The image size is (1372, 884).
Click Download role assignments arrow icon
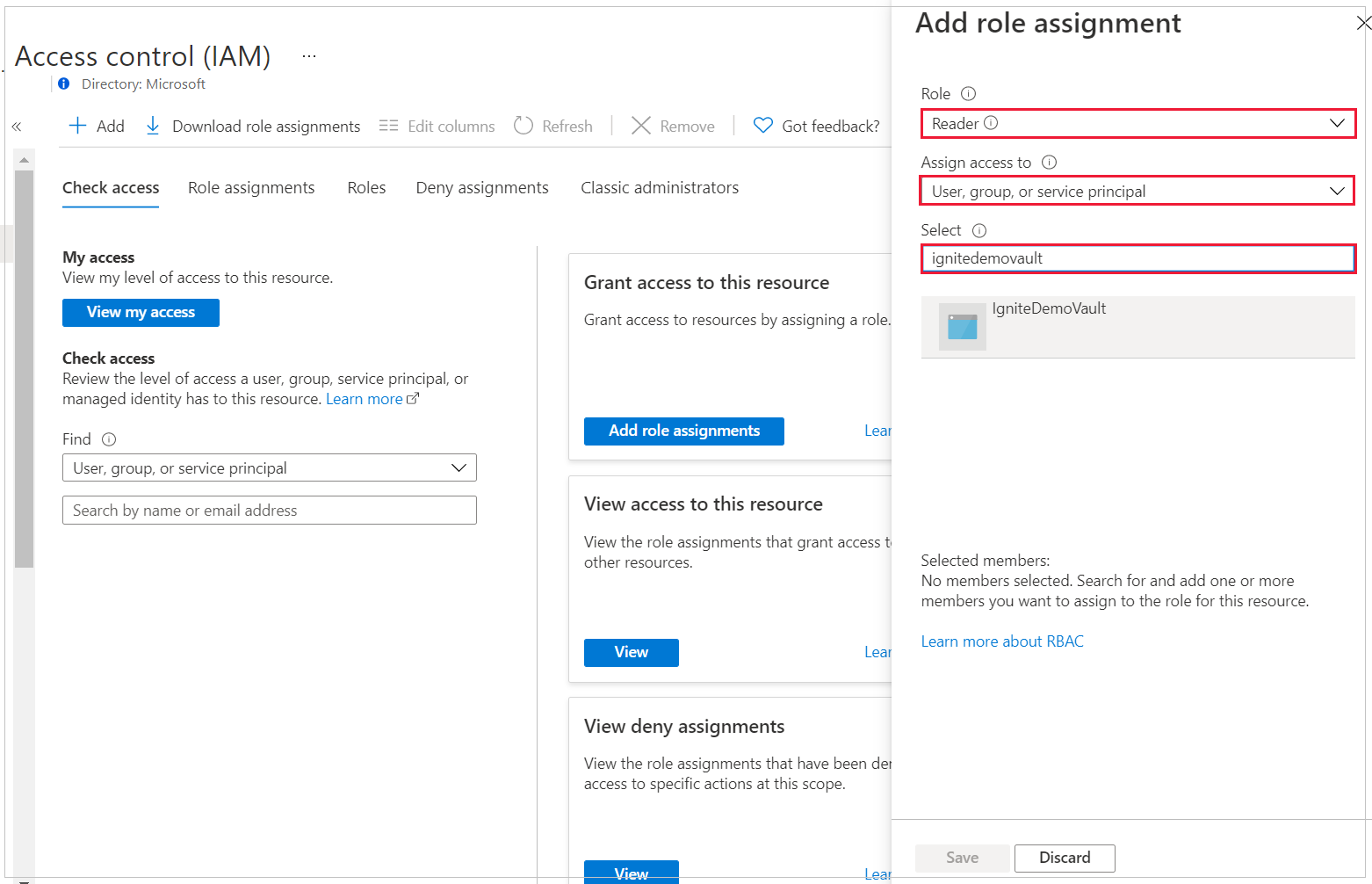pos(153,126)
